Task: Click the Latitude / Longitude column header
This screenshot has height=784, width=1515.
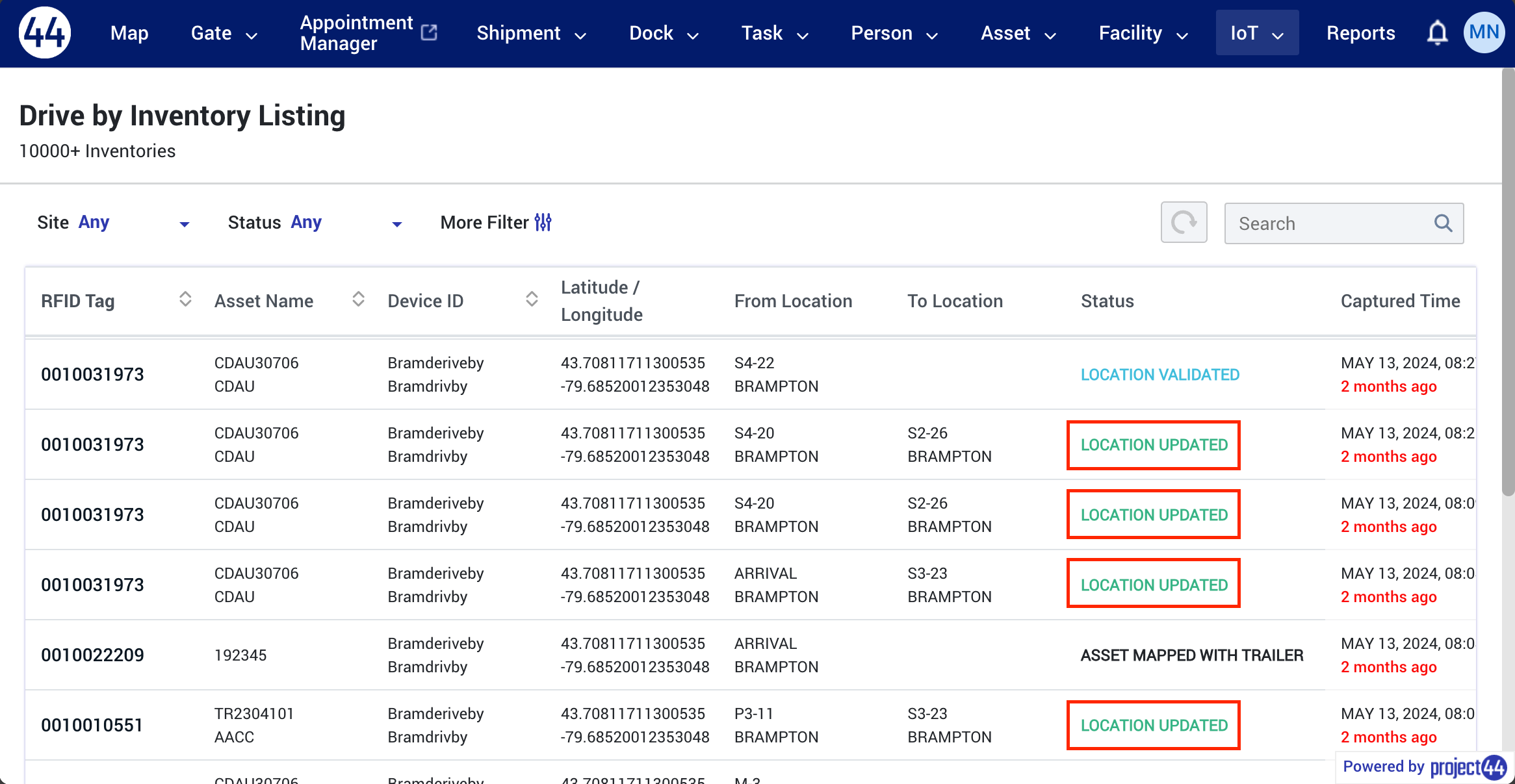Action: pyautogui.click(x=601, y=301)
